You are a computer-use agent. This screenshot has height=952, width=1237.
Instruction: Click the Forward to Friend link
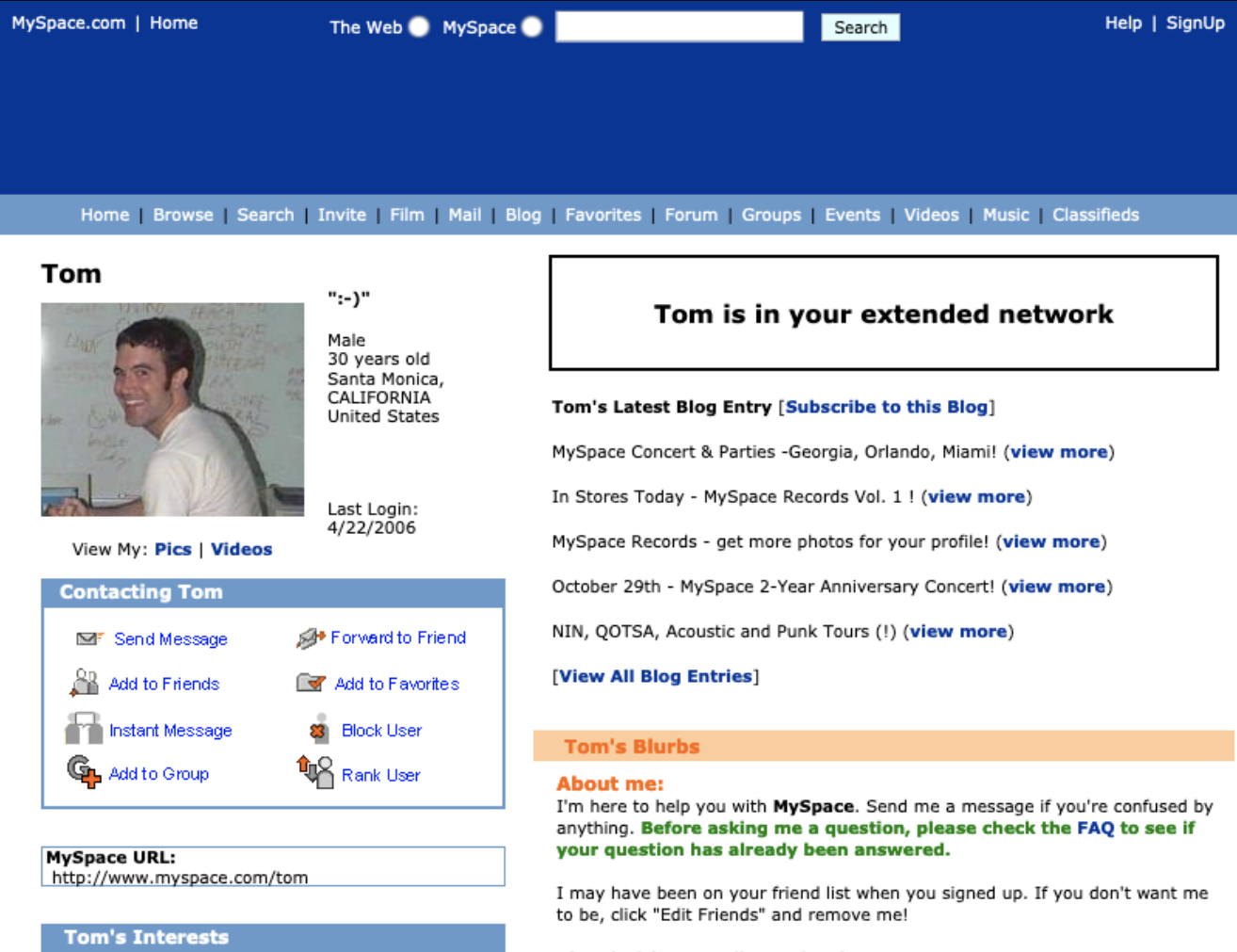tap(398, 637)
